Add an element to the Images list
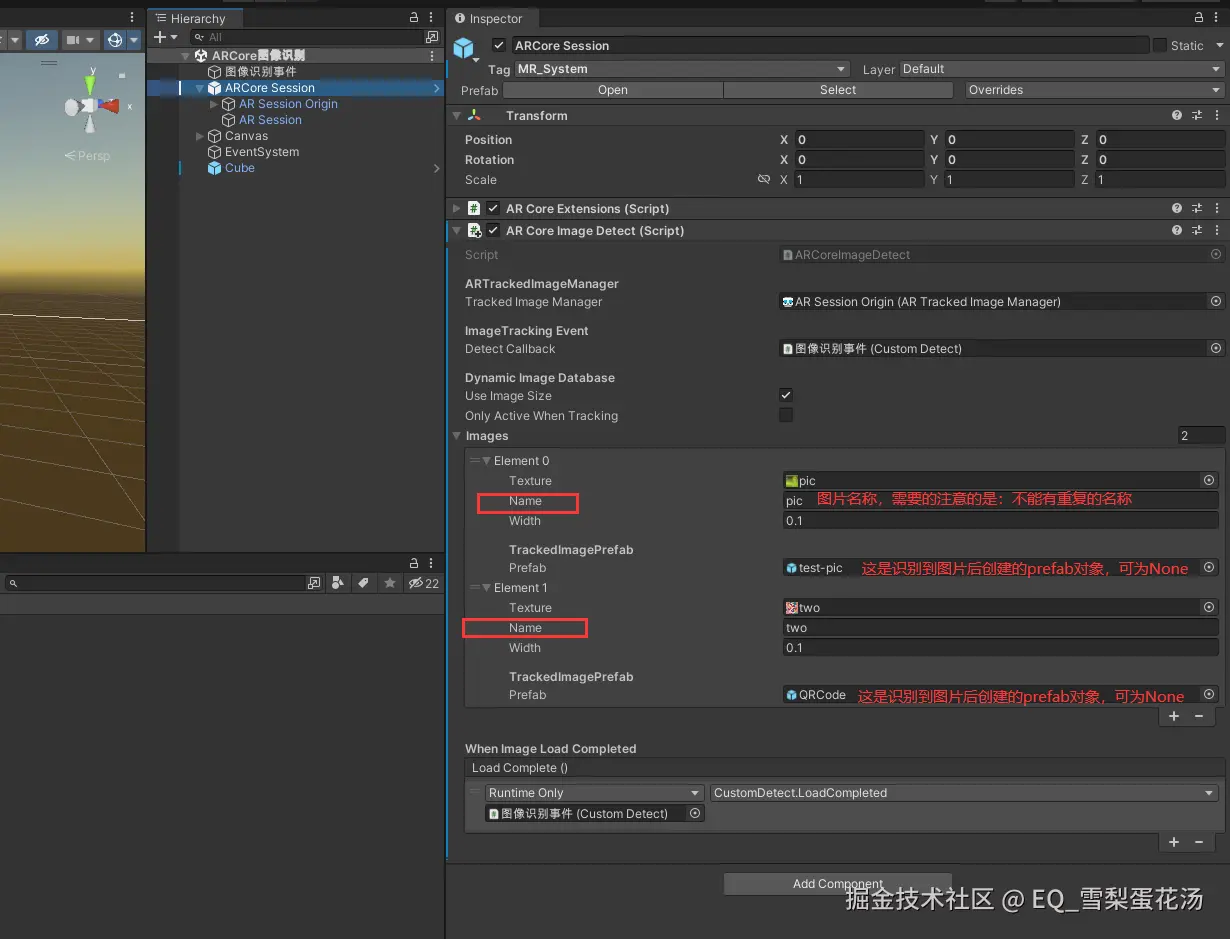The width and height of the screenshot is (1230, 939). [1174, 716]
